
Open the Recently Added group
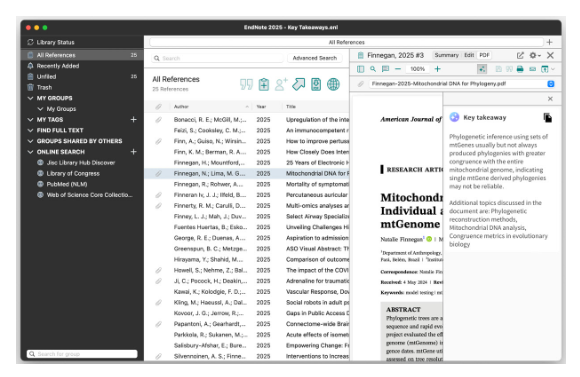[58, 66]
